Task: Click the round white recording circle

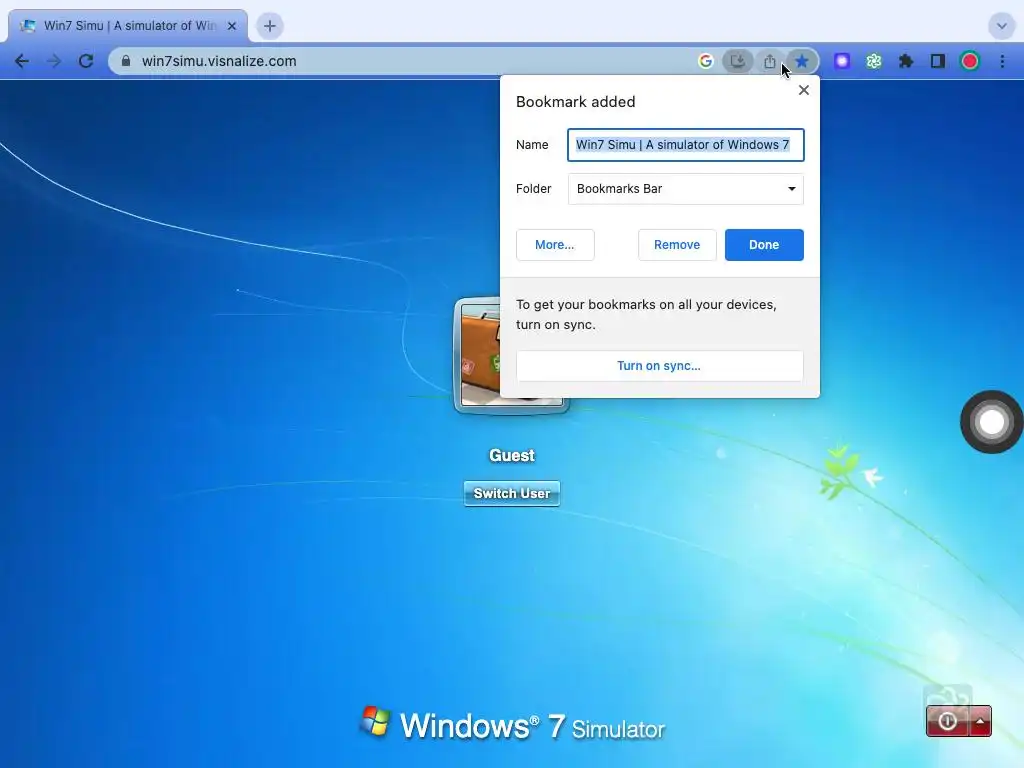Action: click(992, 422)
